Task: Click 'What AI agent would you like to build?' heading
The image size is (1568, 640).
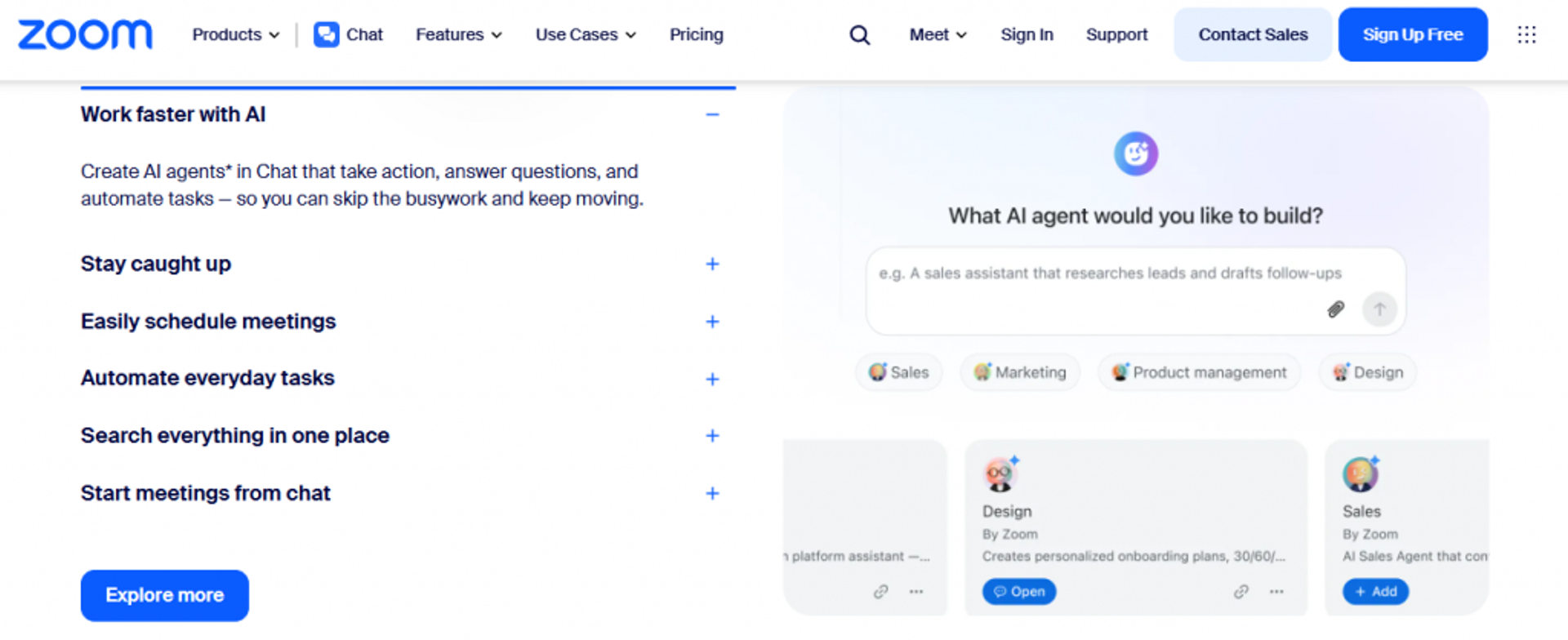Action: click(x=1135, y=216)
